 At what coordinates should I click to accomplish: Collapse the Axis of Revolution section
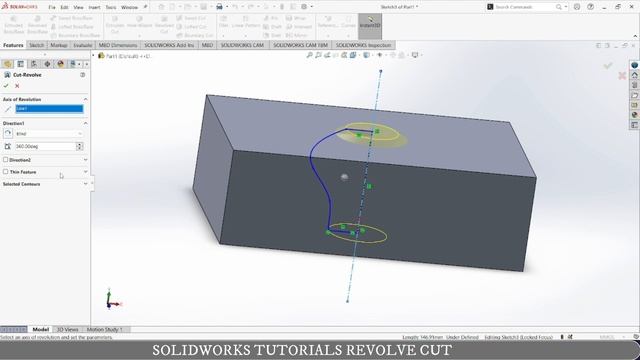pos(85,99)
